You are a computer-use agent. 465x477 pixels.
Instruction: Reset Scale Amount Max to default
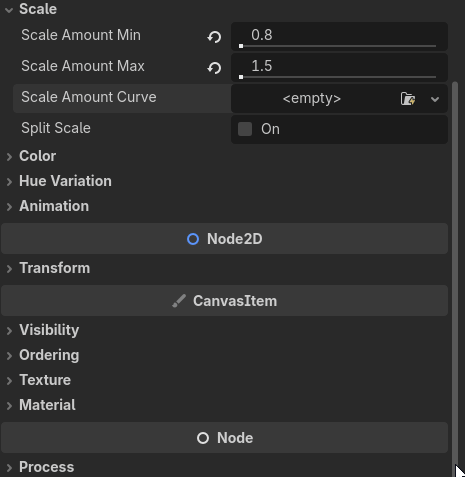coord(214,68)
